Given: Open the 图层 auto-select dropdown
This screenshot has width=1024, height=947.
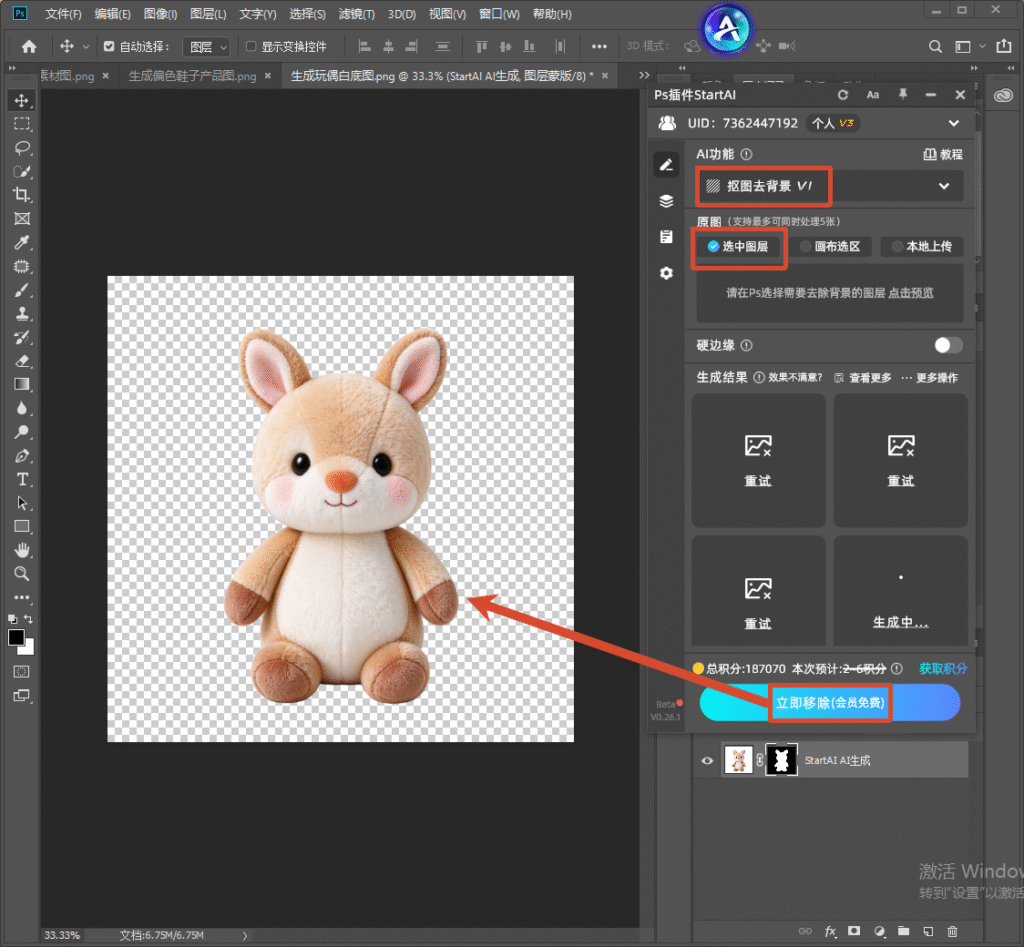Looking at the screenshot, I should tap(206, 46).
